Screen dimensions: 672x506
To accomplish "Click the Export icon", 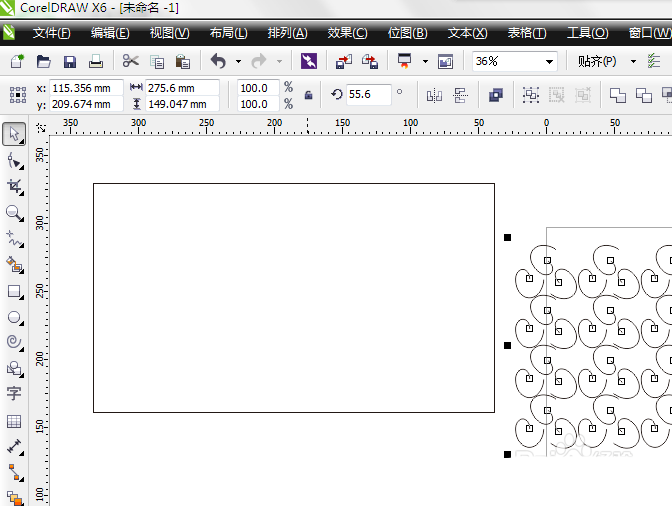I will coord(370,61).
